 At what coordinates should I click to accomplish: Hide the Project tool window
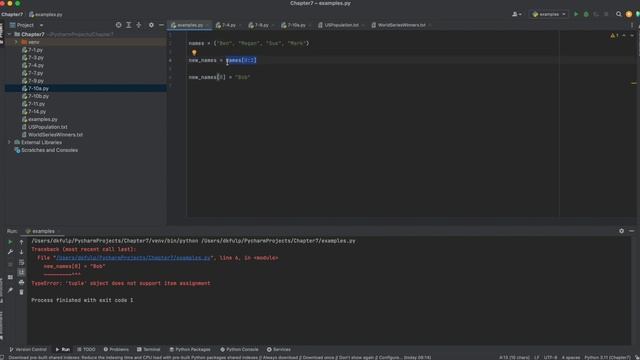161,25
